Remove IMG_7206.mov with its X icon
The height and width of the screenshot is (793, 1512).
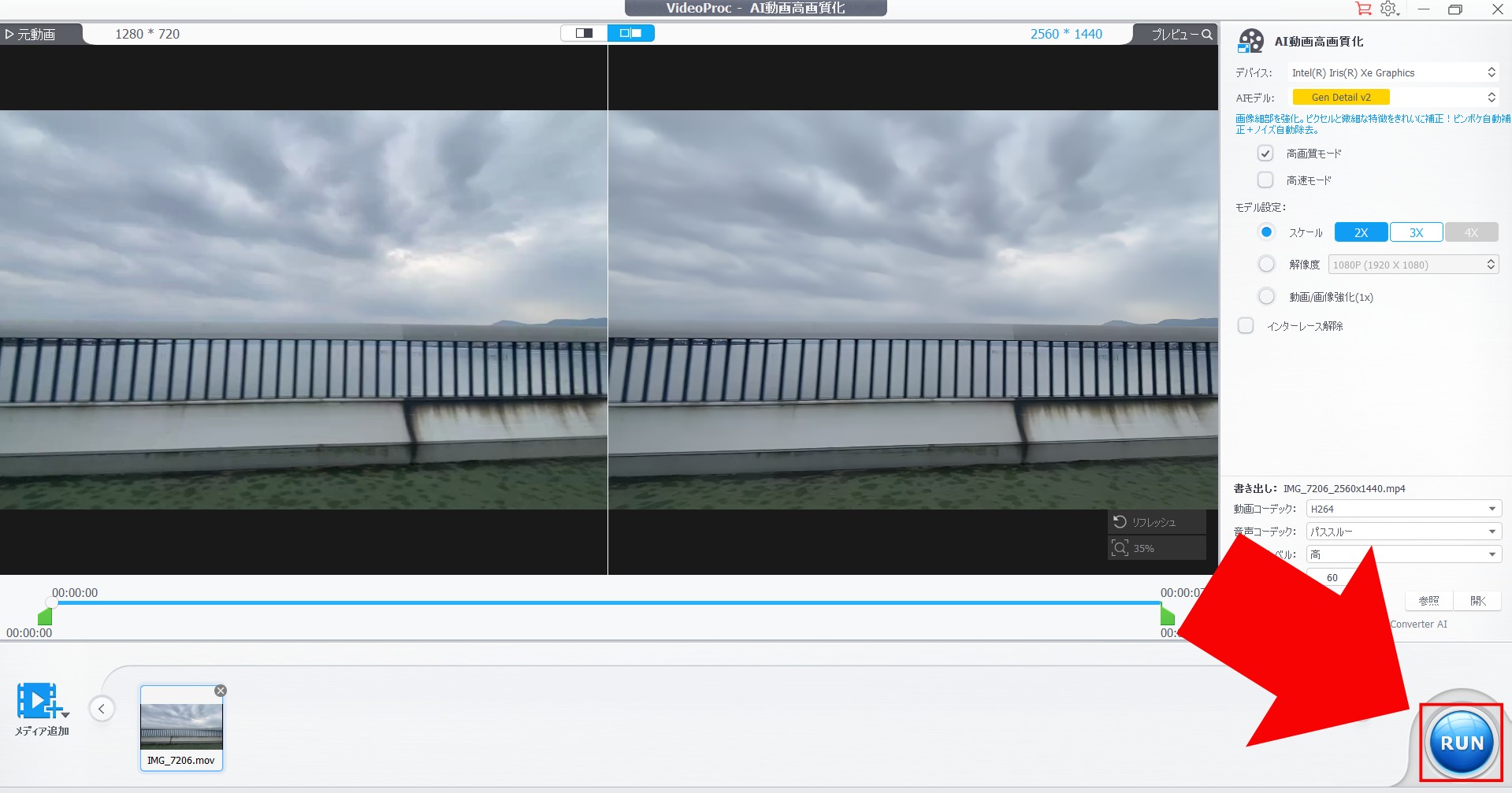click(x=221, y=691)
